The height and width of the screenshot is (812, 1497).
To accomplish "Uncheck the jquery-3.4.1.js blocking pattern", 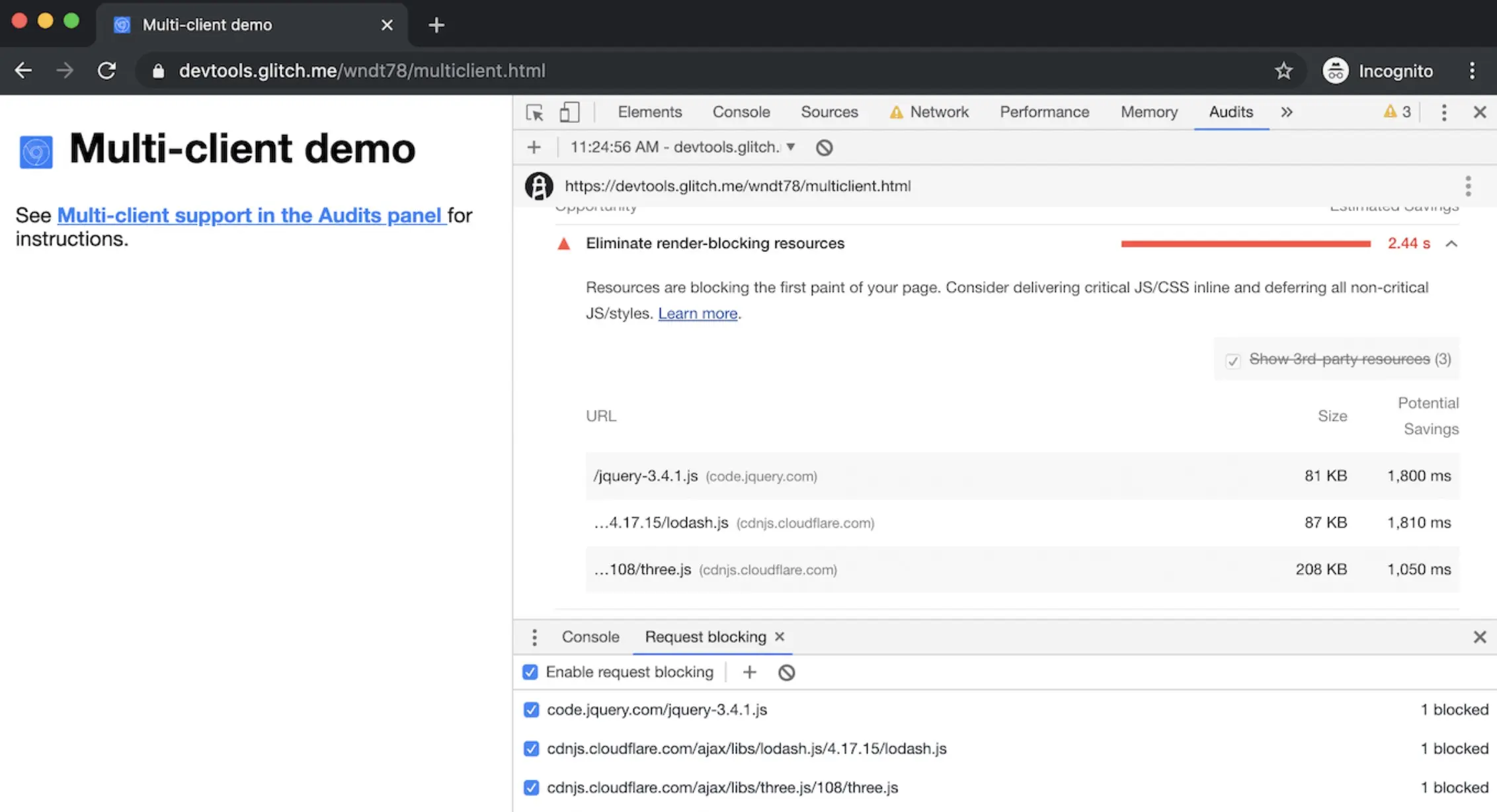I will pos(531,710).
